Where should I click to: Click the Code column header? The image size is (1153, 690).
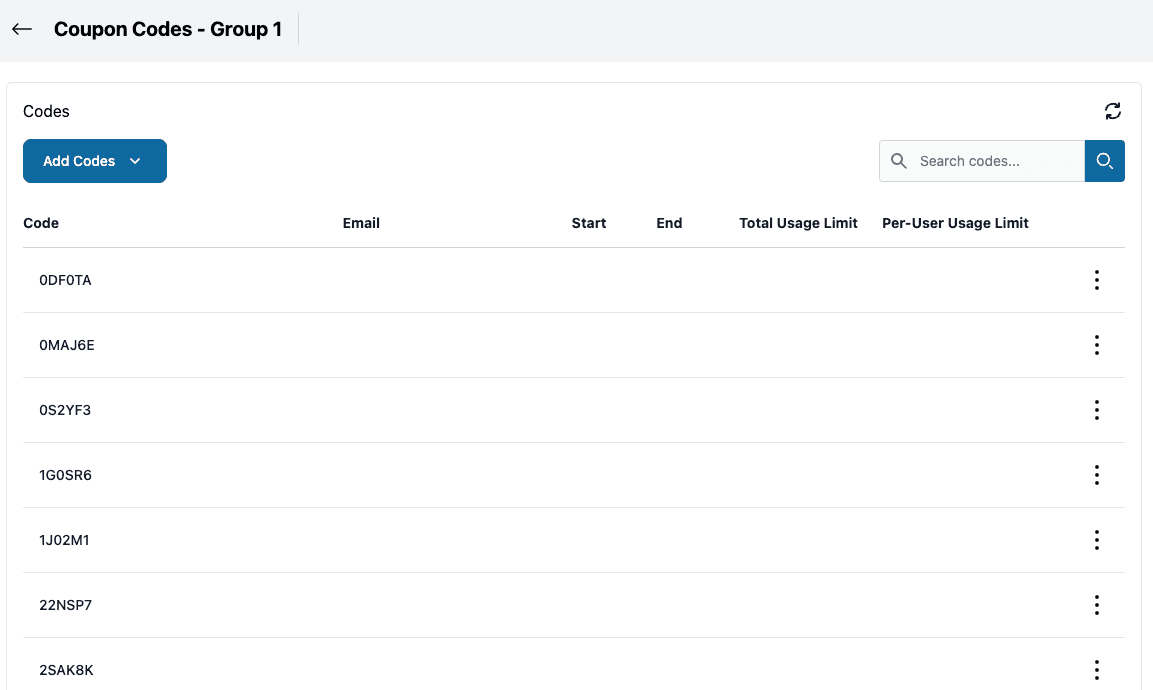pos(41,223)
